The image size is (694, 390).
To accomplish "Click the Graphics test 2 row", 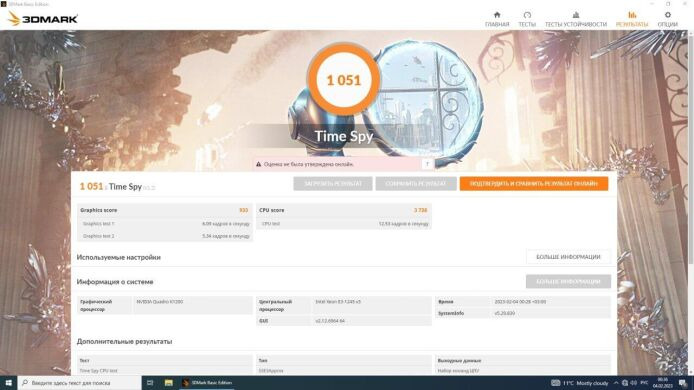I will point(164,236).
